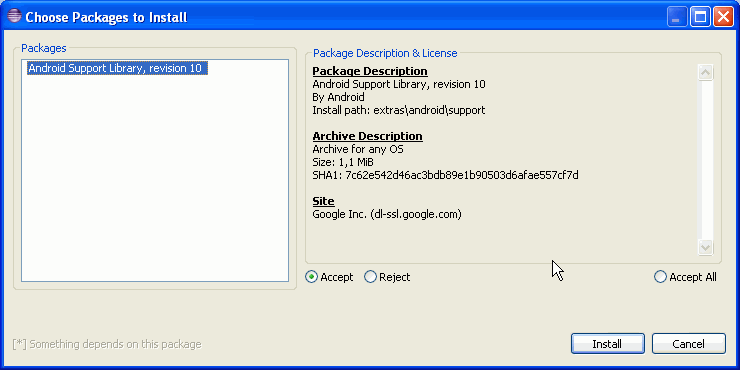740x370 pixels.
Task: Click the Install path text line
Action: pyautogui.click(x=399, y=110)
